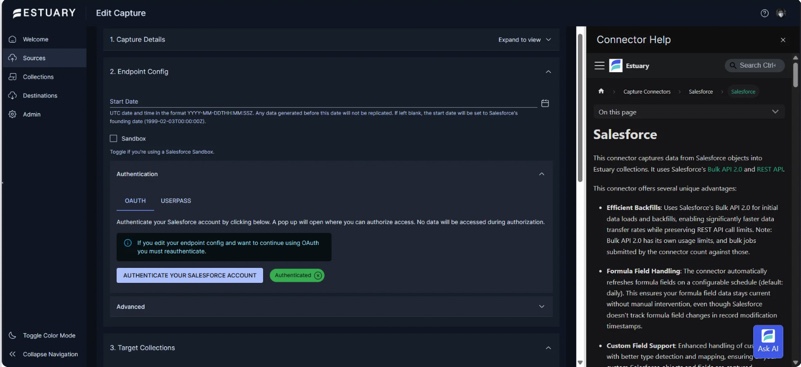Open the REST API link
Viewport: 801px width, 367px height.
(x=770, y=169)
